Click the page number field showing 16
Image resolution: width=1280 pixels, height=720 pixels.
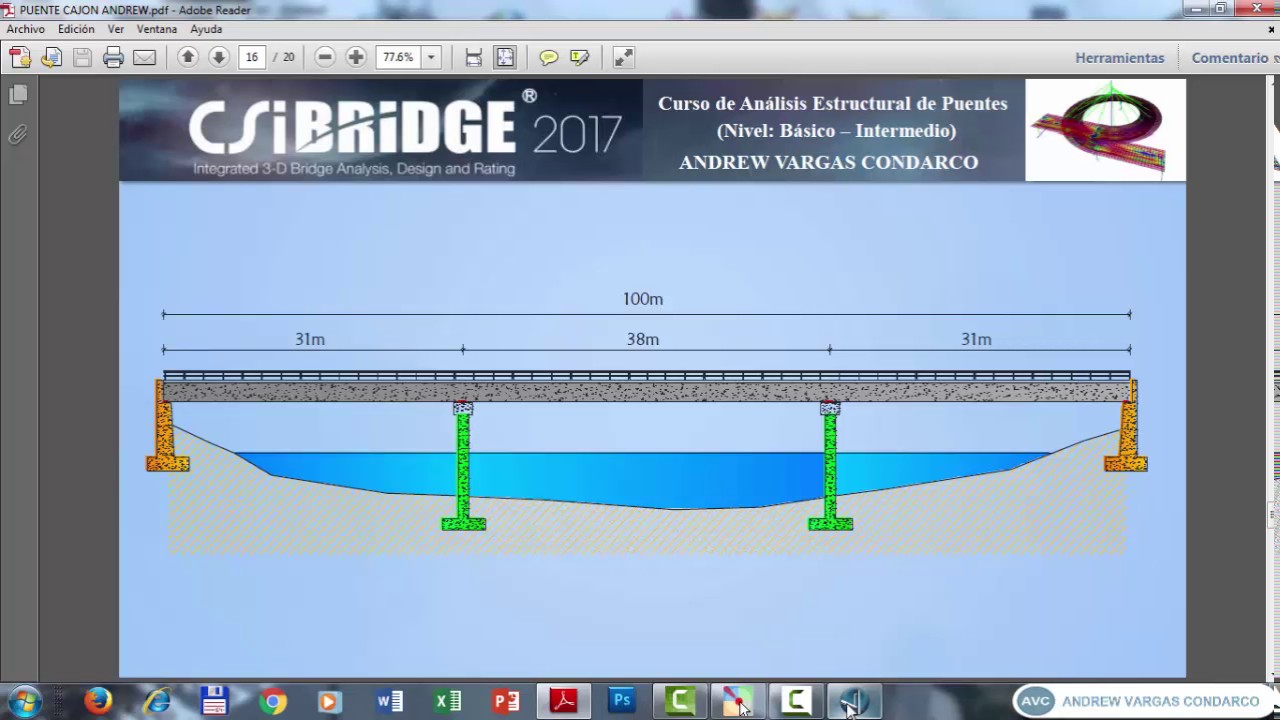252,57
